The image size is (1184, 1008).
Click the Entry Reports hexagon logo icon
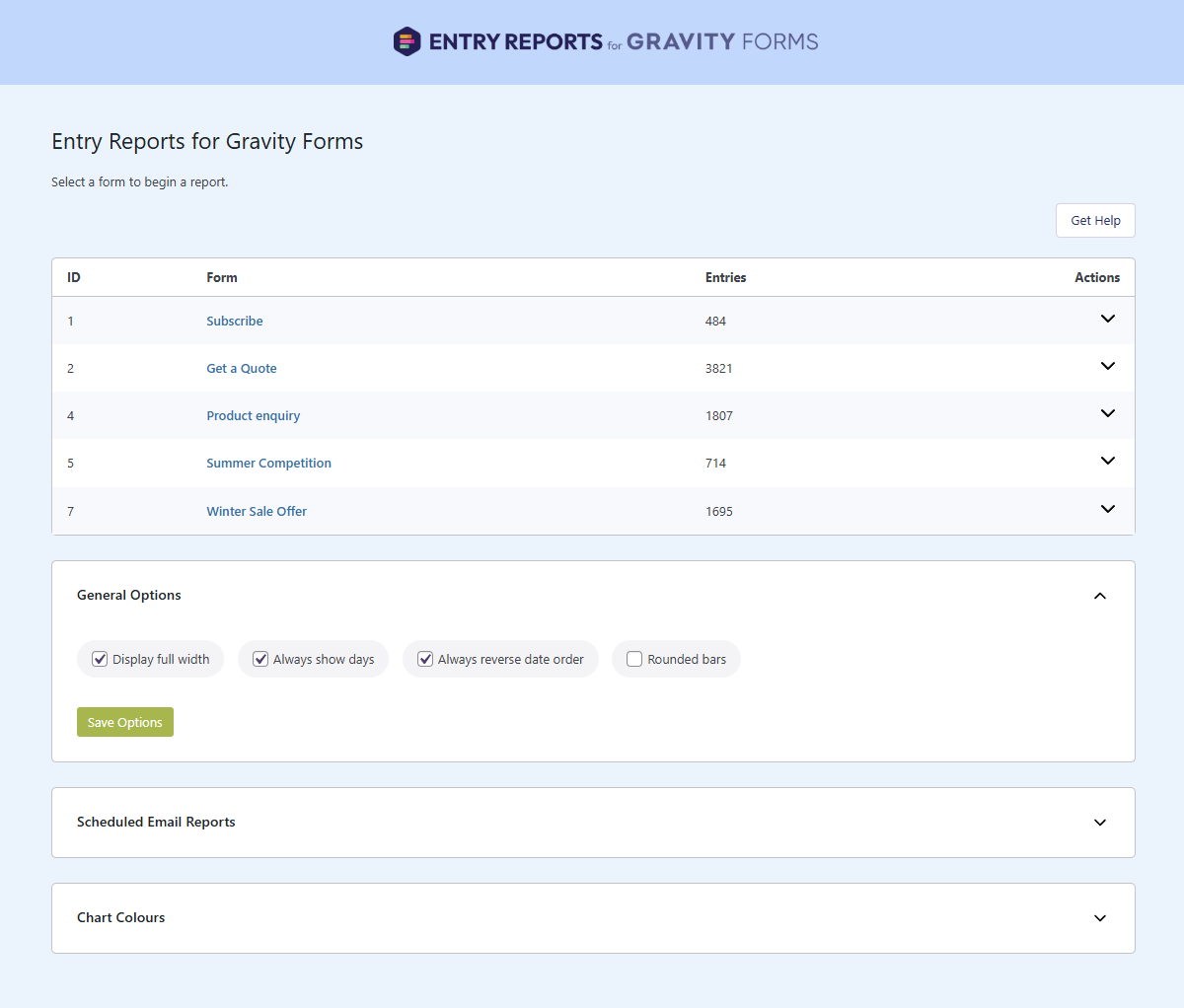tap(407, 41)
